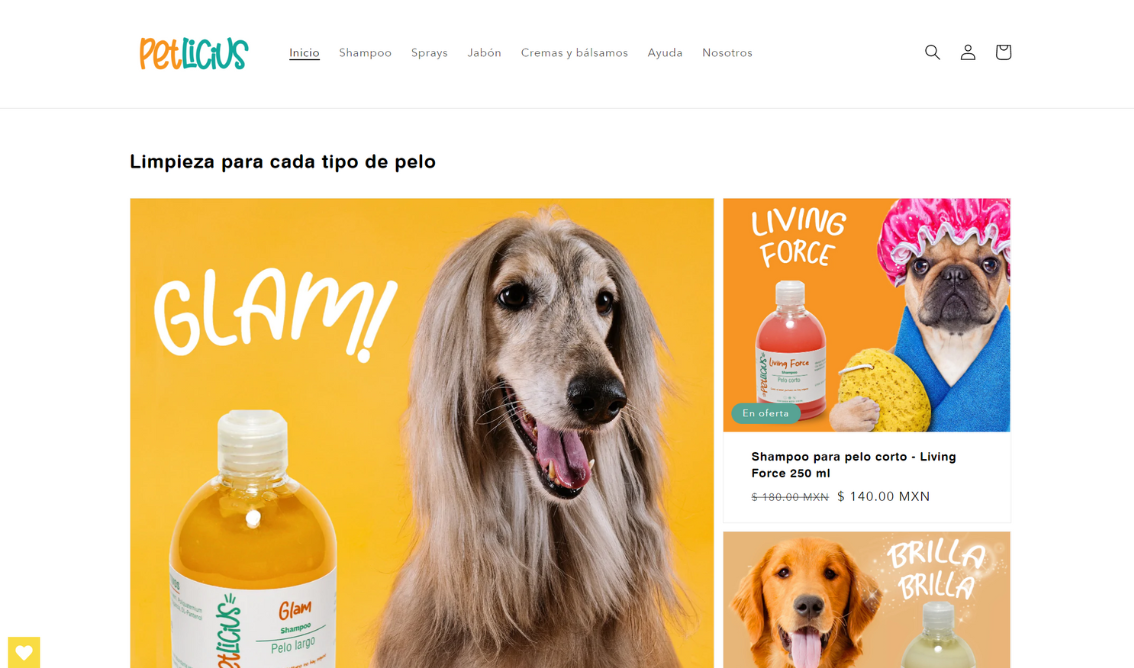This screenshot has height=668, width=1134.
Task: Click the crossed-out $180.00 MXN price
Action: tap(790, 497)
